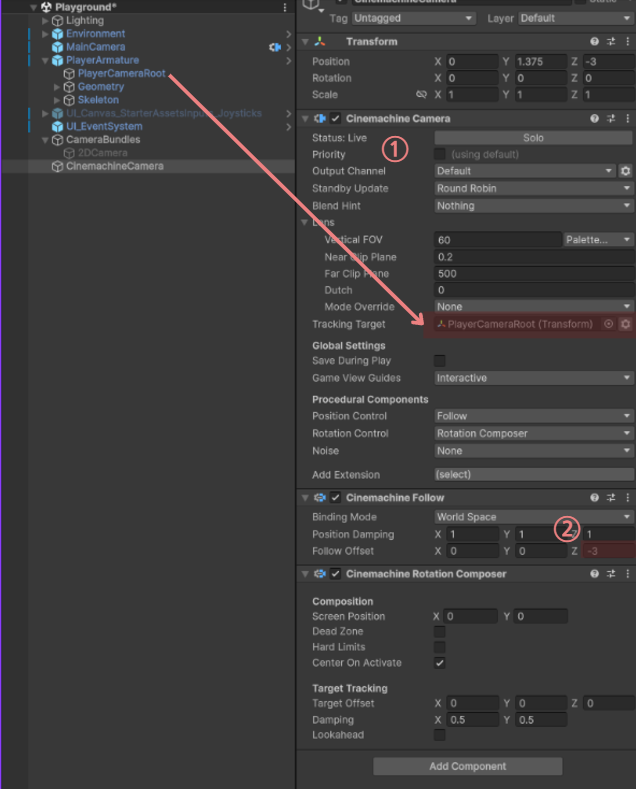
Task: Open PlayerArmature prefab with right chevron
Action: (288, 61)
